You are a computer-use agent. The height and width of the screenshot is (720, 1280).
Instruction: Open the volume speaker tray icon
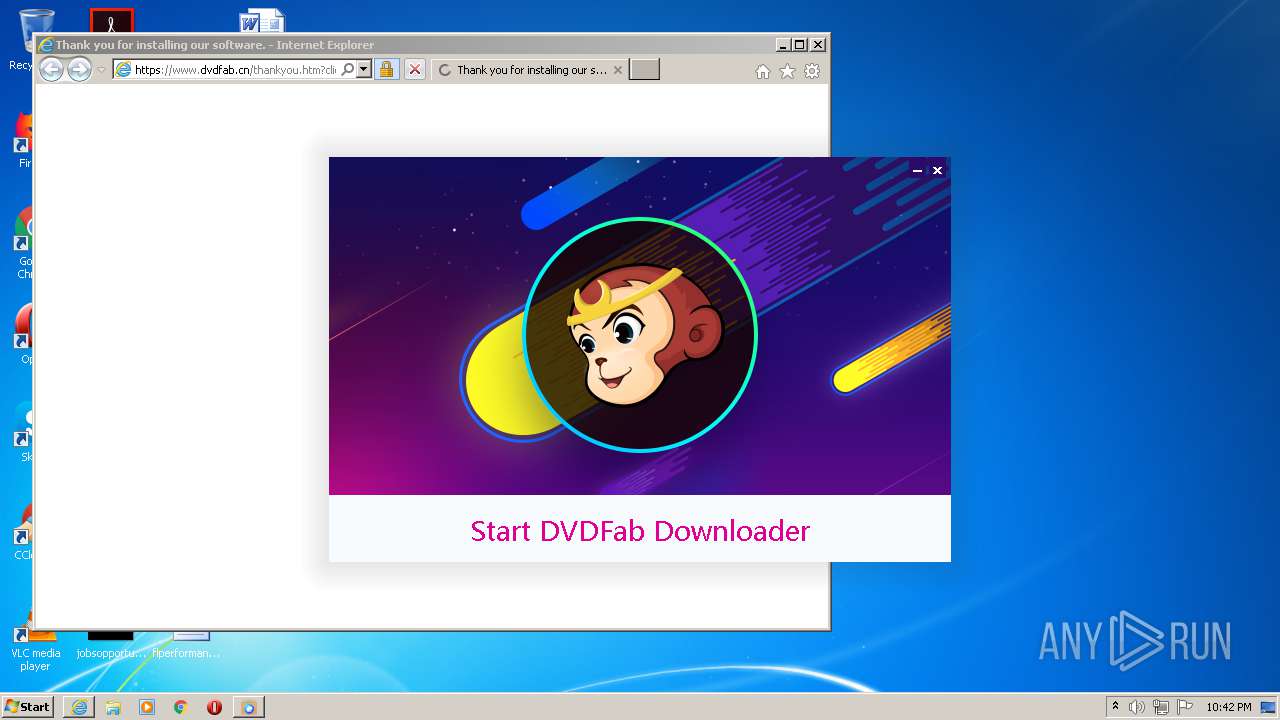1137,707
